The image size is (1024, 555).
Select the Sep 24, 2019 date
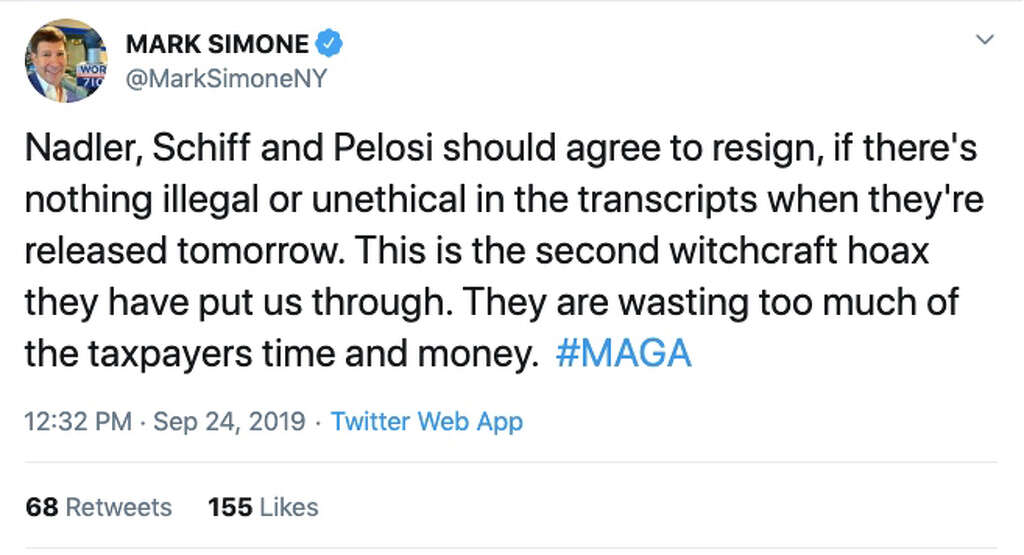pos(229,421)
